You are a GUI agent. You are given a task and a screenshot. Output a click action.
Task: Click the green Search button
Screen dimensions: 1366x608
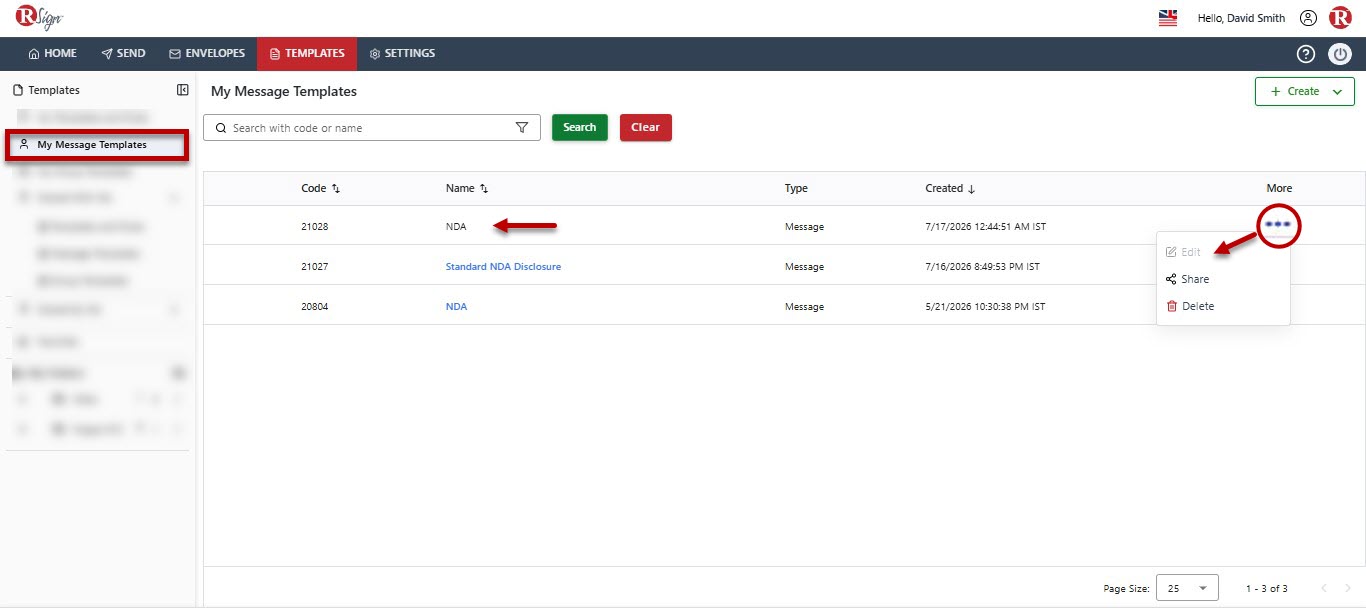coord(580,128)
